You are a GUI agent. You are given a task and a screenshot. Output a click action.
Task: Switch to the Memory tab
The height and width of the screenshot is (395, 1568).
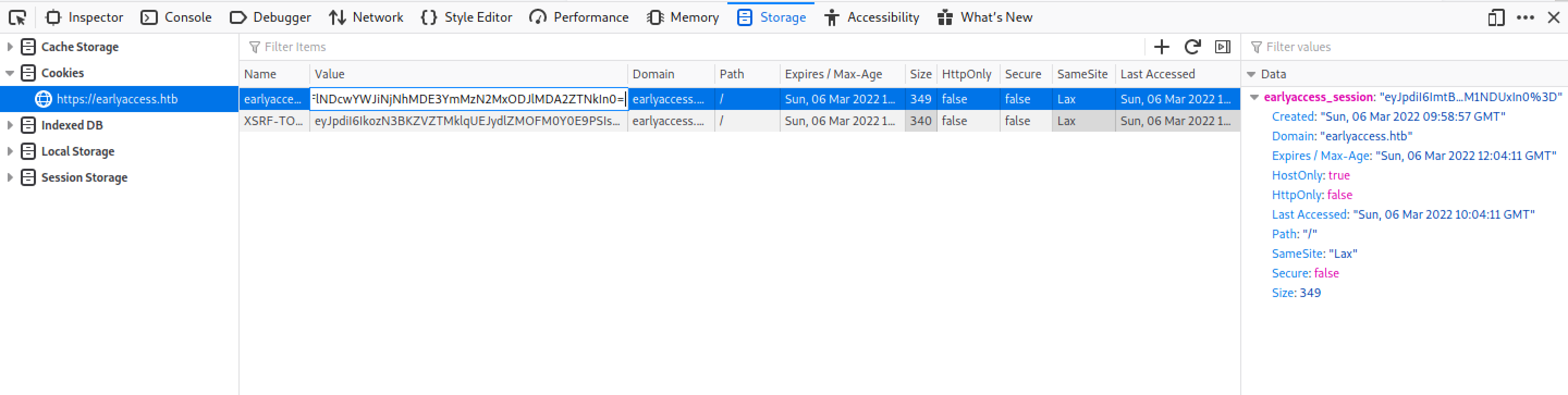coord(682,17)
